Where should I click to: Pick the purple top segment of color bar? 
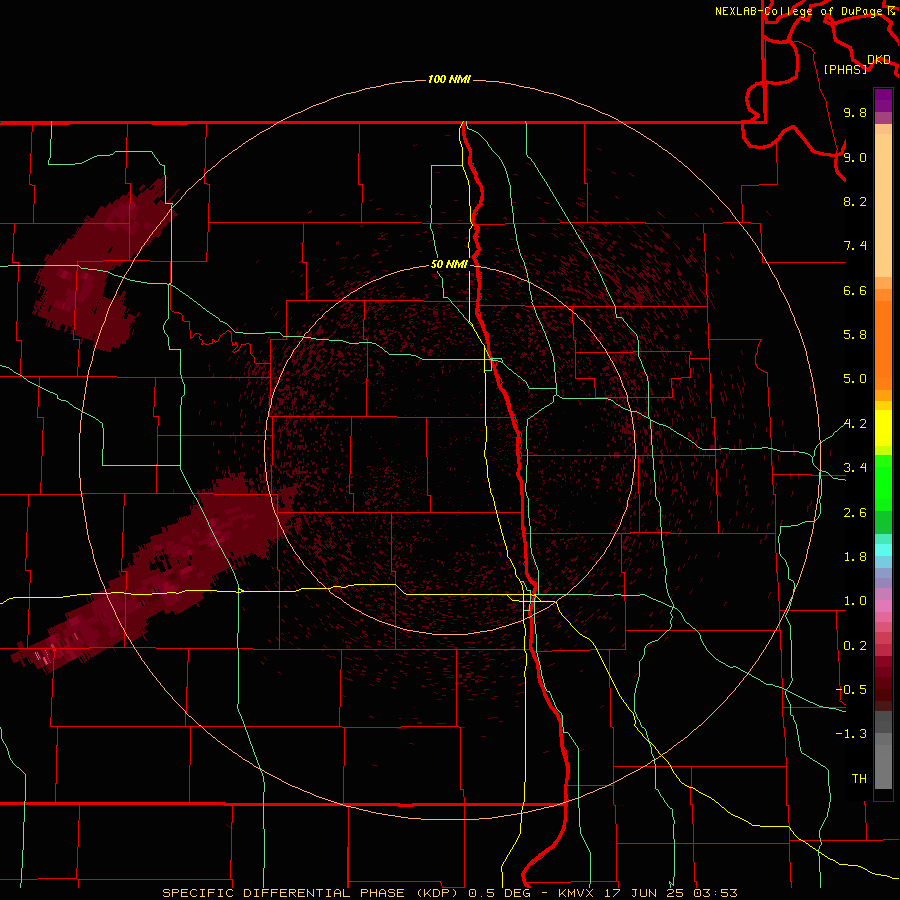[883, 100]
